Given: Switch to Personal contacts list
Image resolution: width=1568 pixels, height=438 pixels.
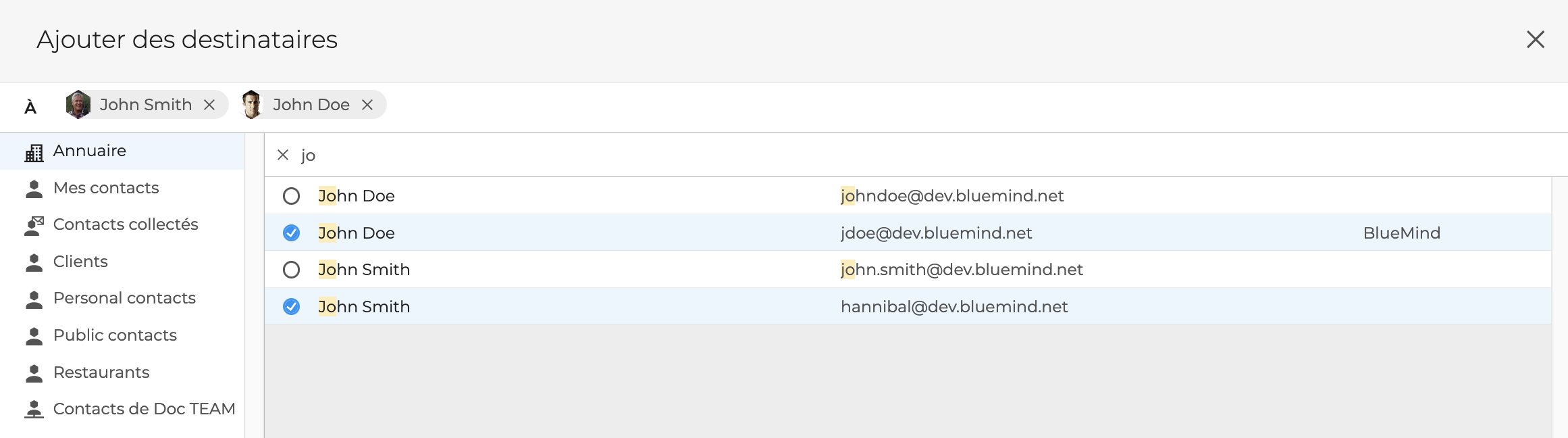Looking at the screenshot, I should (124, 298).
